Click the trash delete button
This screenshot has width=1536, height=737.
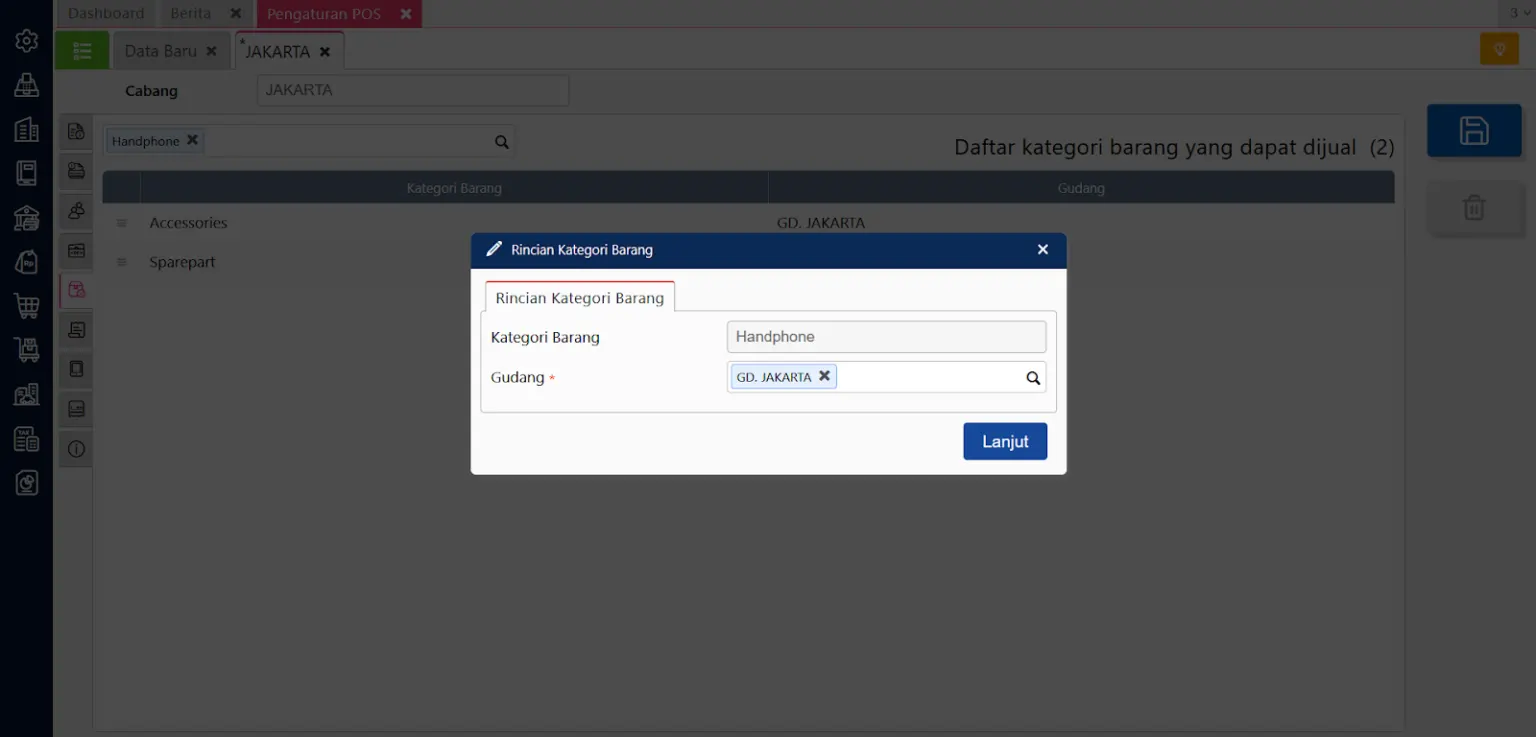[x=1474, y=208]
